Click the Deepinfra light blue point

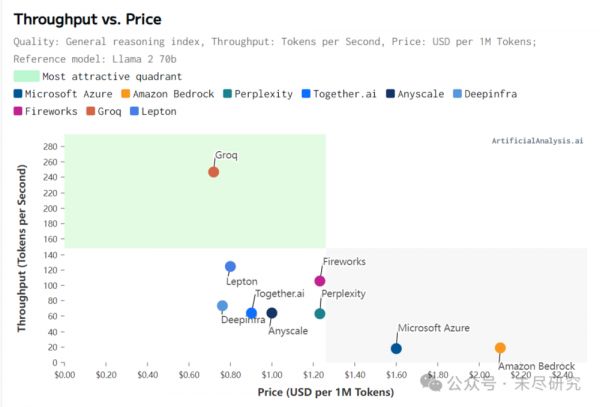tap(222, 306)
